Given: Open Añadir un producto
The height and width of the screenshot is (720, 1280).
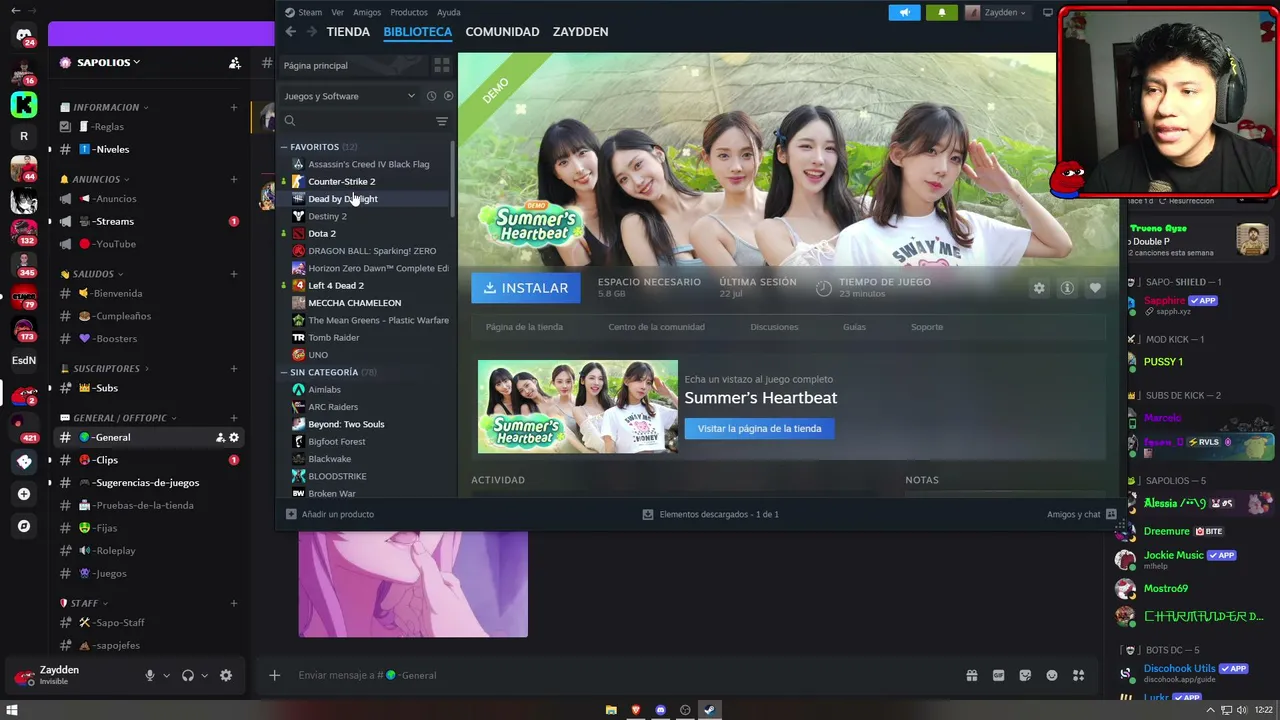Looking at the screenshot, I should 330,514.
